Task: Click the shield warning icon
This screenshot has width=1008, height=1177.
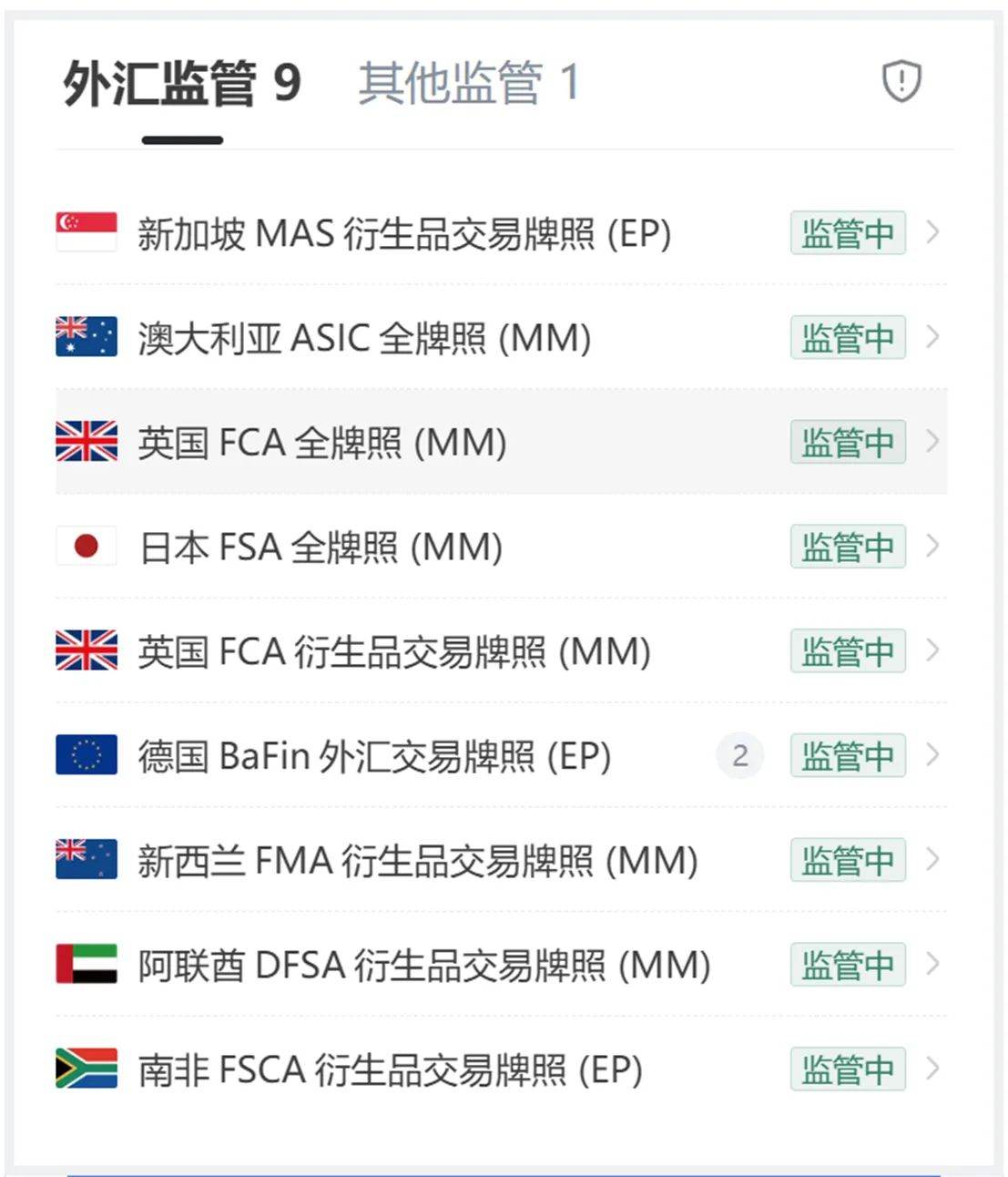Action: (x=901, y=81)
